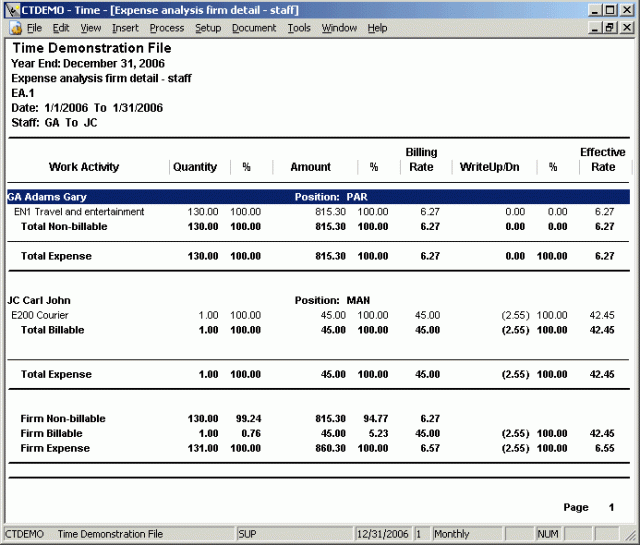Minimize the inner report document window
Viewport: 640px width, 545px height.
(x=596, y=28)
